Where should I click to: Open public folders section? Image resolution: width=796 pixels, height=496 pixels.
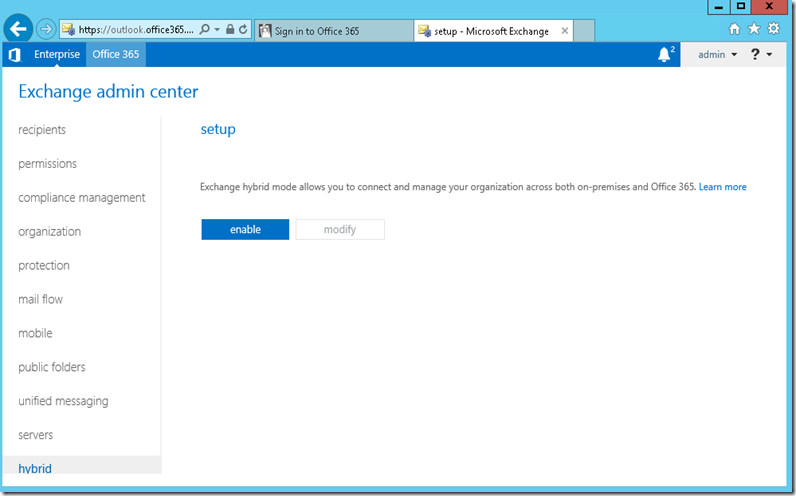point(52,367)
